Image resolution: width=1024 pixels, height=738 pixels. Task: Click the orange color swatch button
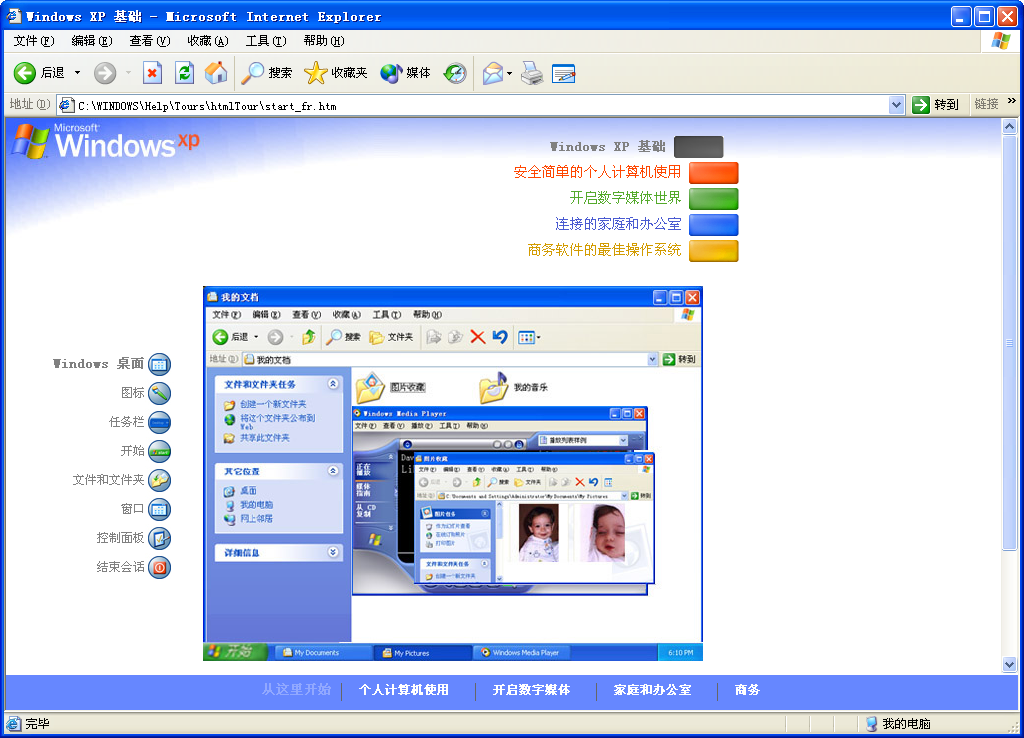tap(714, 173)
